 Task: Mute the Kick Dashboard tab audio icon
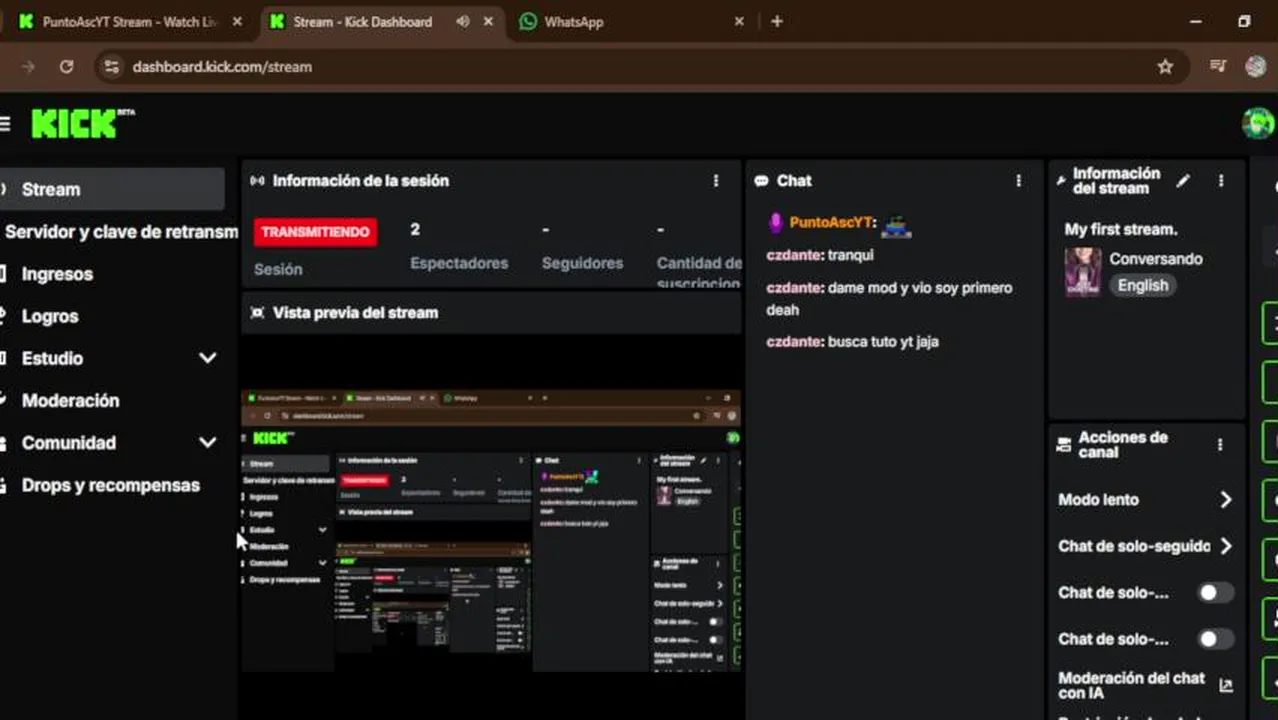(462, 21)
